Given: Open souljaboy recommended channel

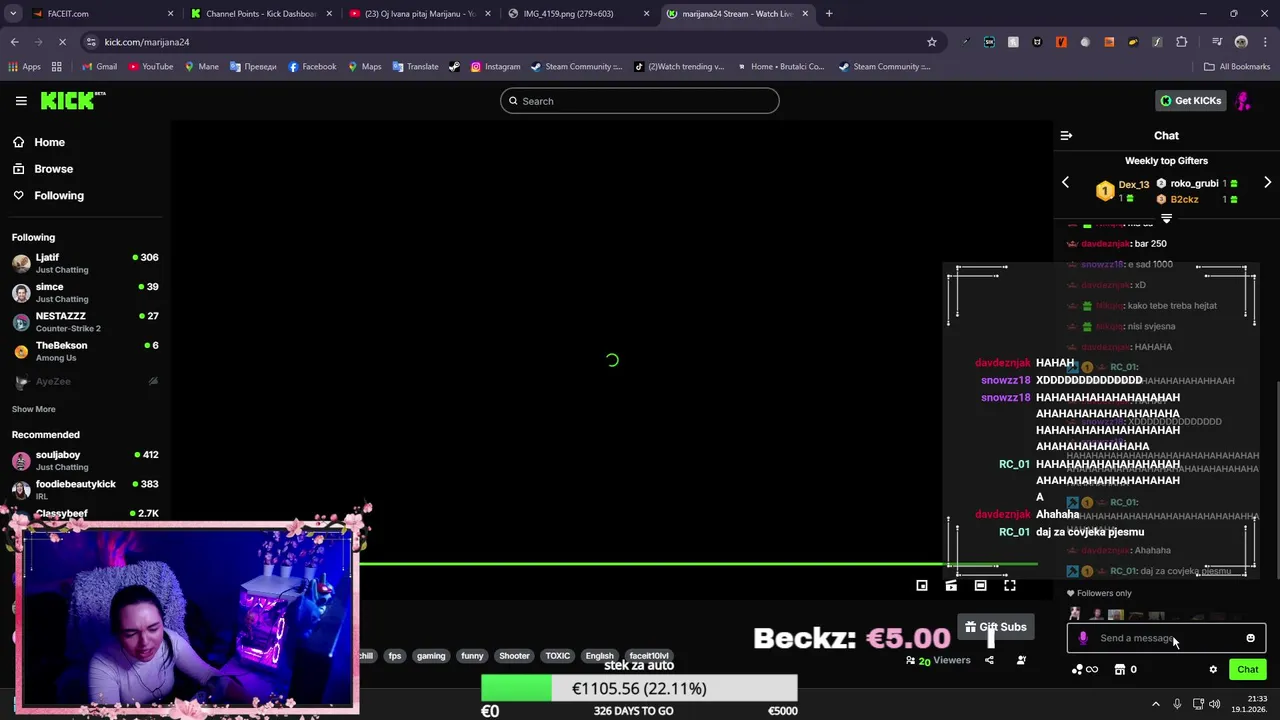Looking at the screenshot, I should tap(85, 460).
